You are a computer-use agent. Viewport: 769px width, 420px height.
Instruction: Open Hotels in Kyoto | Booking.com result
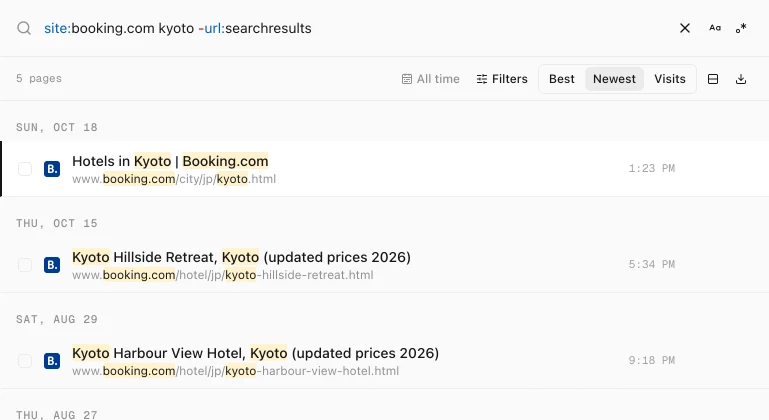170,161
